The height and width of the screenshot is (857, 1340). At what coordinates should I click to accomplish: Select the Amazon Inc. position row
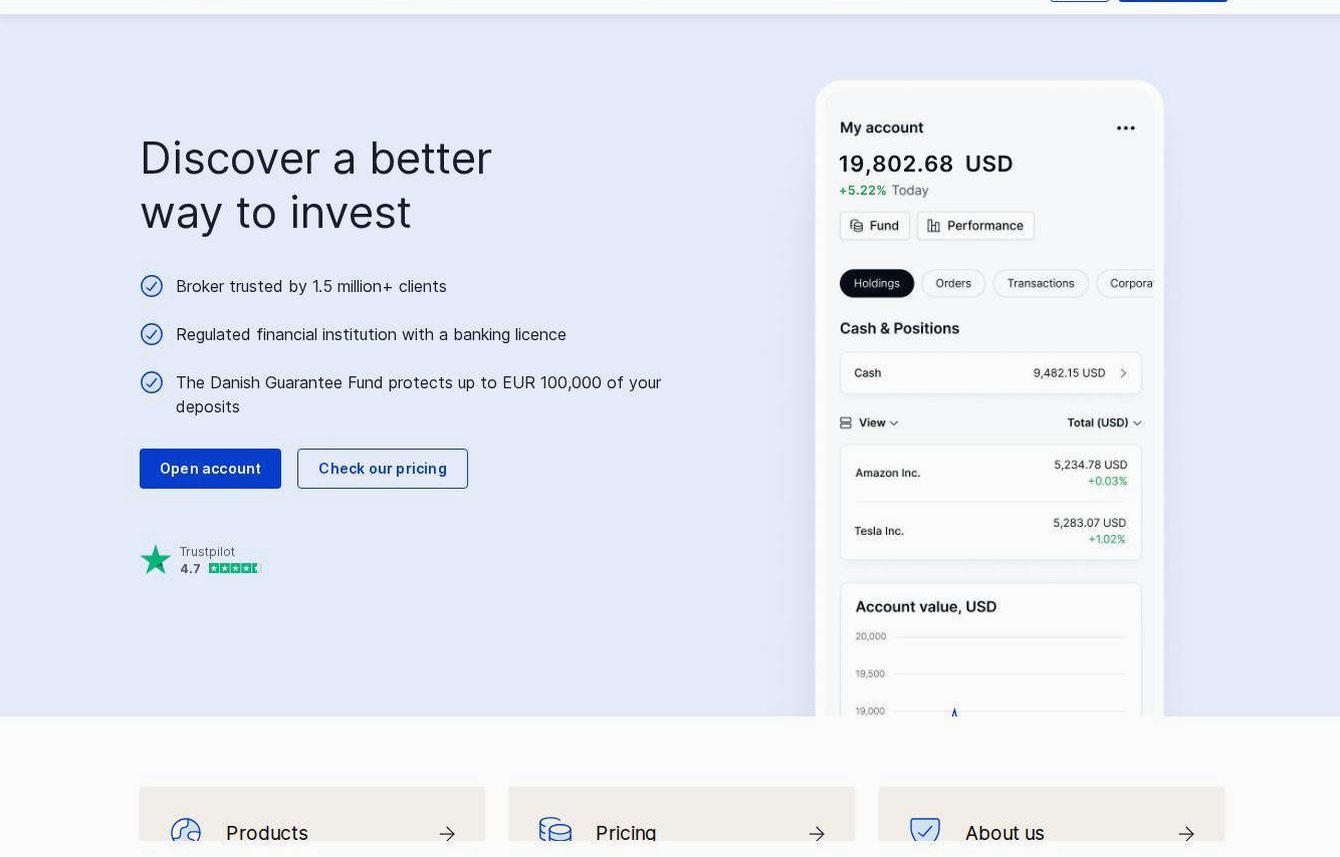(x=990, y=473)
